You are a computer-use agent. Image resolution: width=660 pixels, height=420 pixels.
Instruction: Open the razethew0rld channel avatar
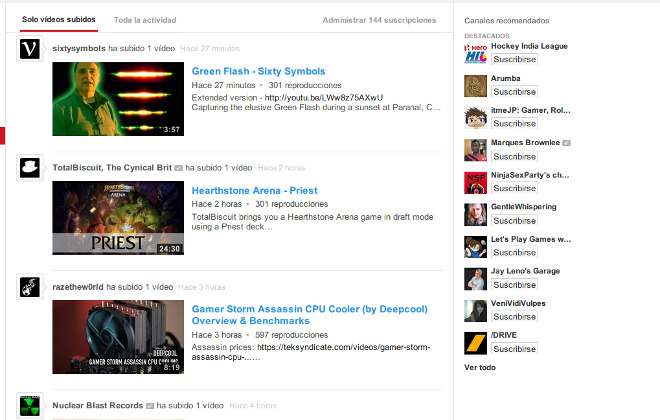point(30,287)
